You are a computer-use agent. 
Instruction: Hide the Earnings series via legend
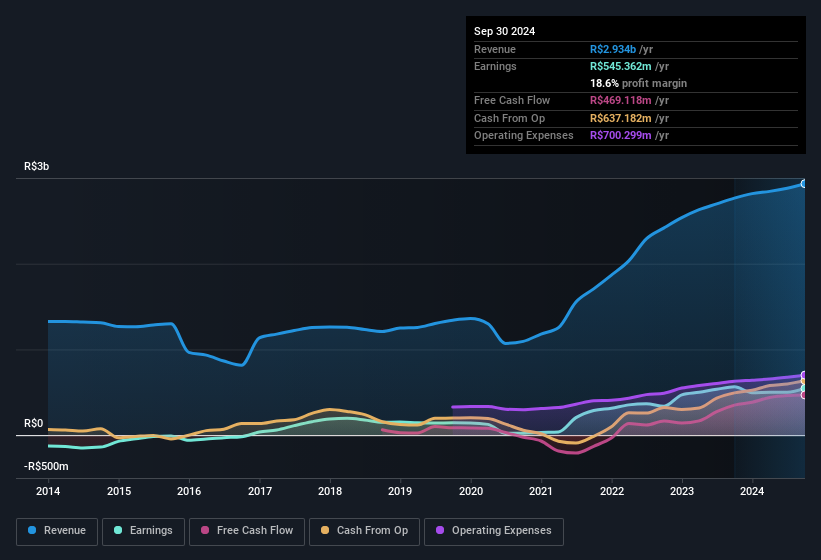tap(142, 530)
